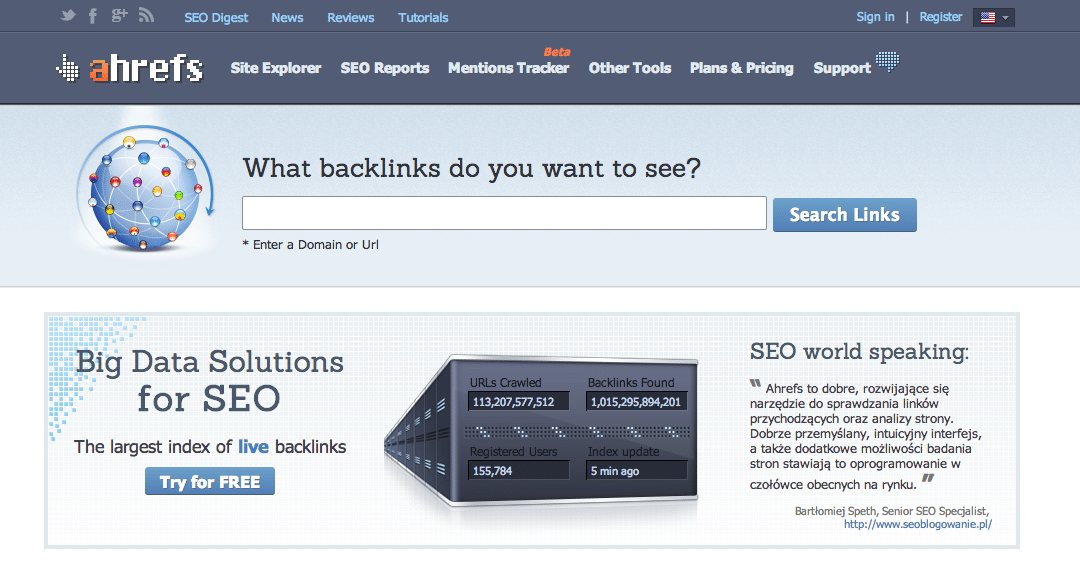Screen dimensions: 1080x584
Task: Click Sign in
Action: pyautogui.click(x=875, y=17)
